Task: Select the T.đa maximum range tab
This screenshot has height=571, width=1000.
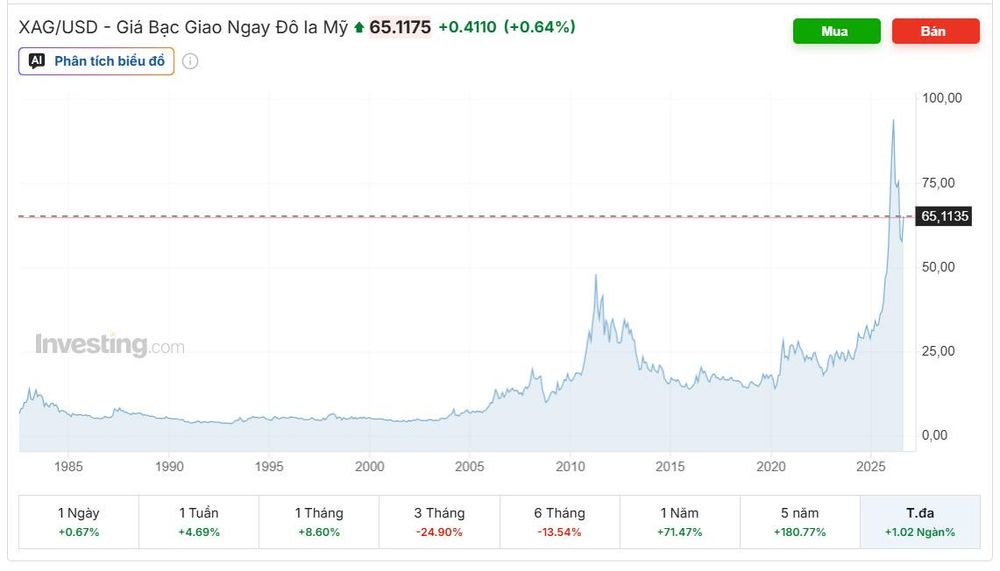Action: click(920, 522)
